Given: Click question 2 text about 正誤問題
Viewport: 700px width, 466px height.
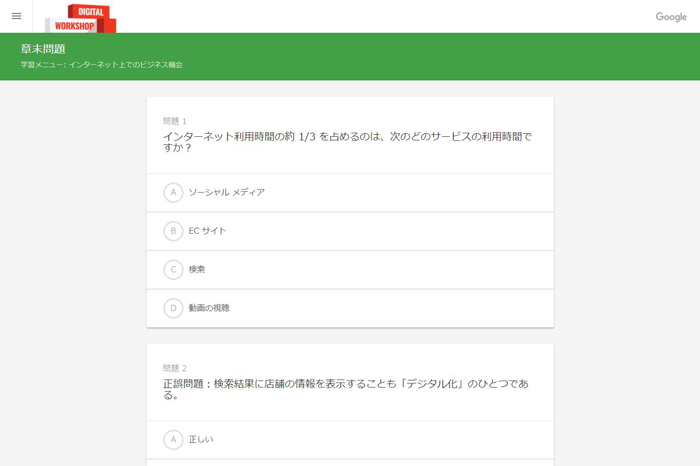Looking at the screenshot, I should coord(346,389).
